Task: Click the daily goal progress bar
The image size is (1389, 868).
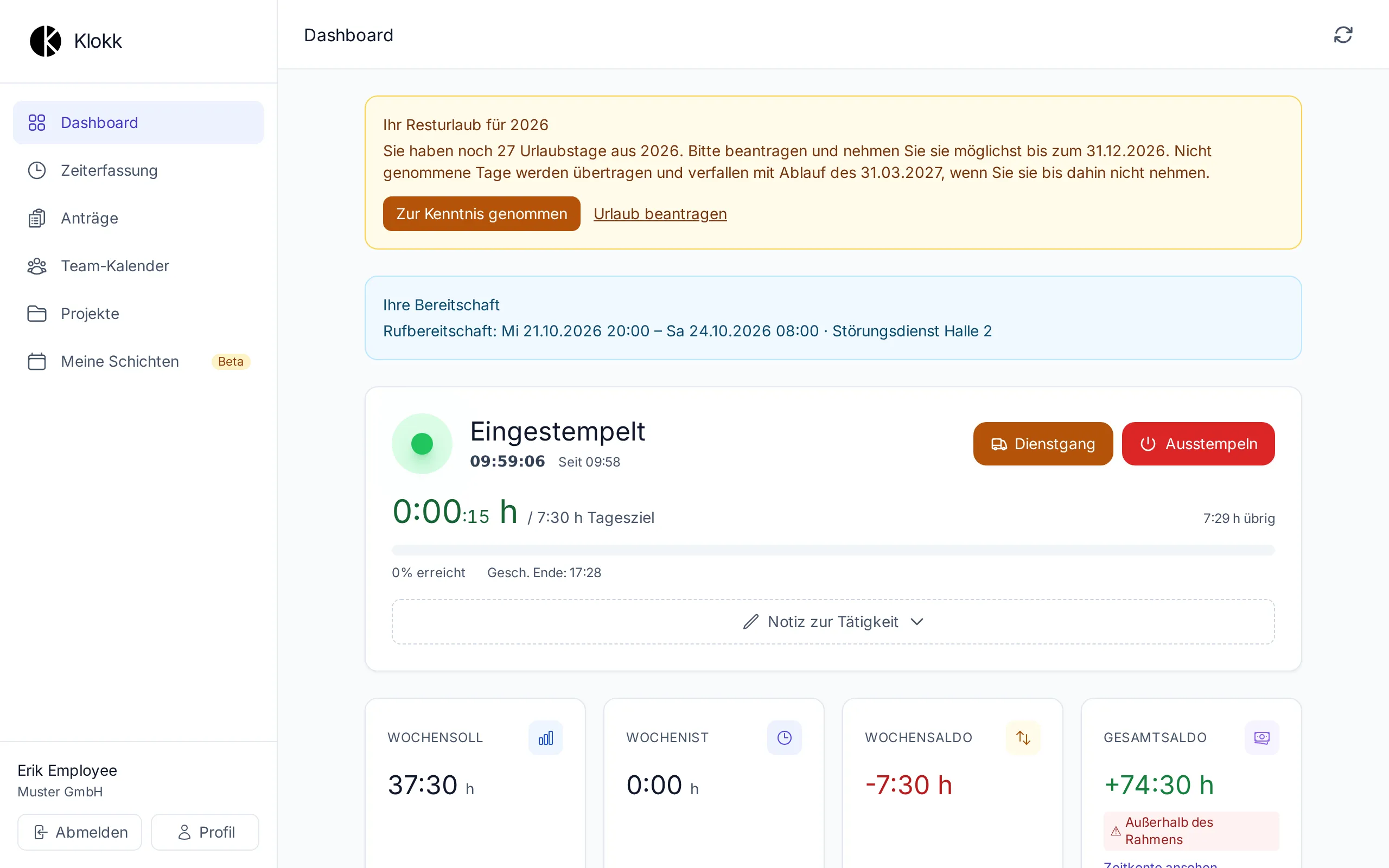Action: [x=833, y=550]
